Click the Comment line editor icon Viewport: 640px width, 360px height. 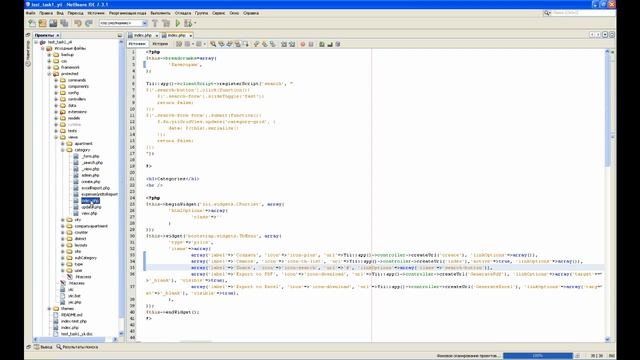[x=322, y=44]
